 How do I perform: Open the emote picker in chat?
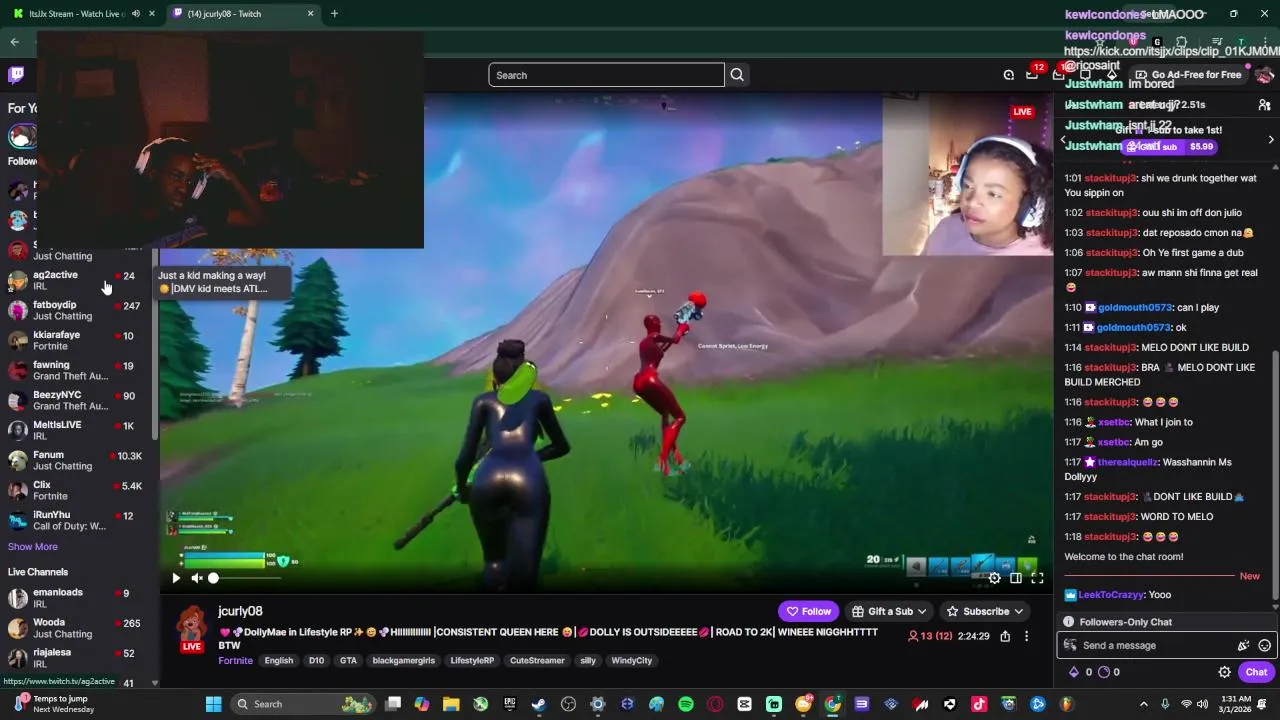[x=1264, y=646]
